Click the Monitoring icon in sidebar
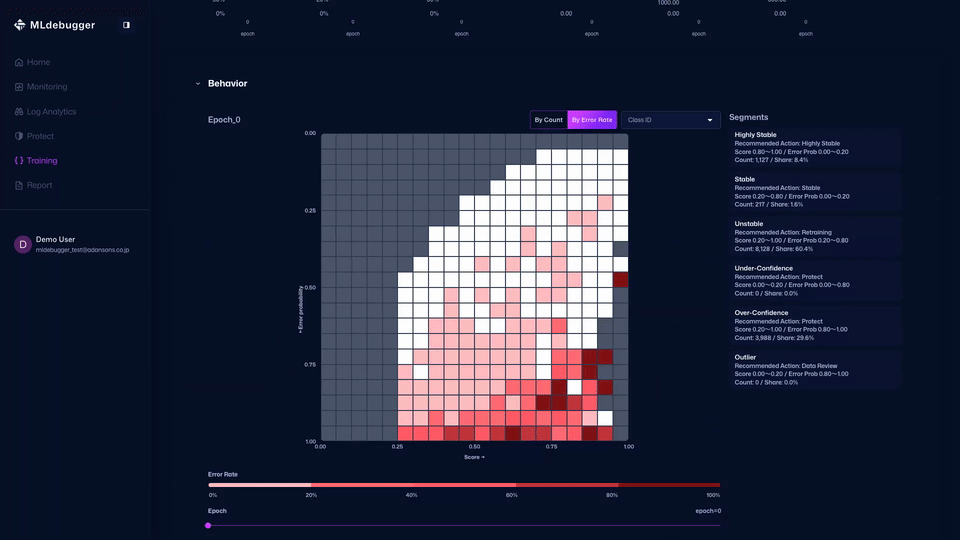 point(19,87)
